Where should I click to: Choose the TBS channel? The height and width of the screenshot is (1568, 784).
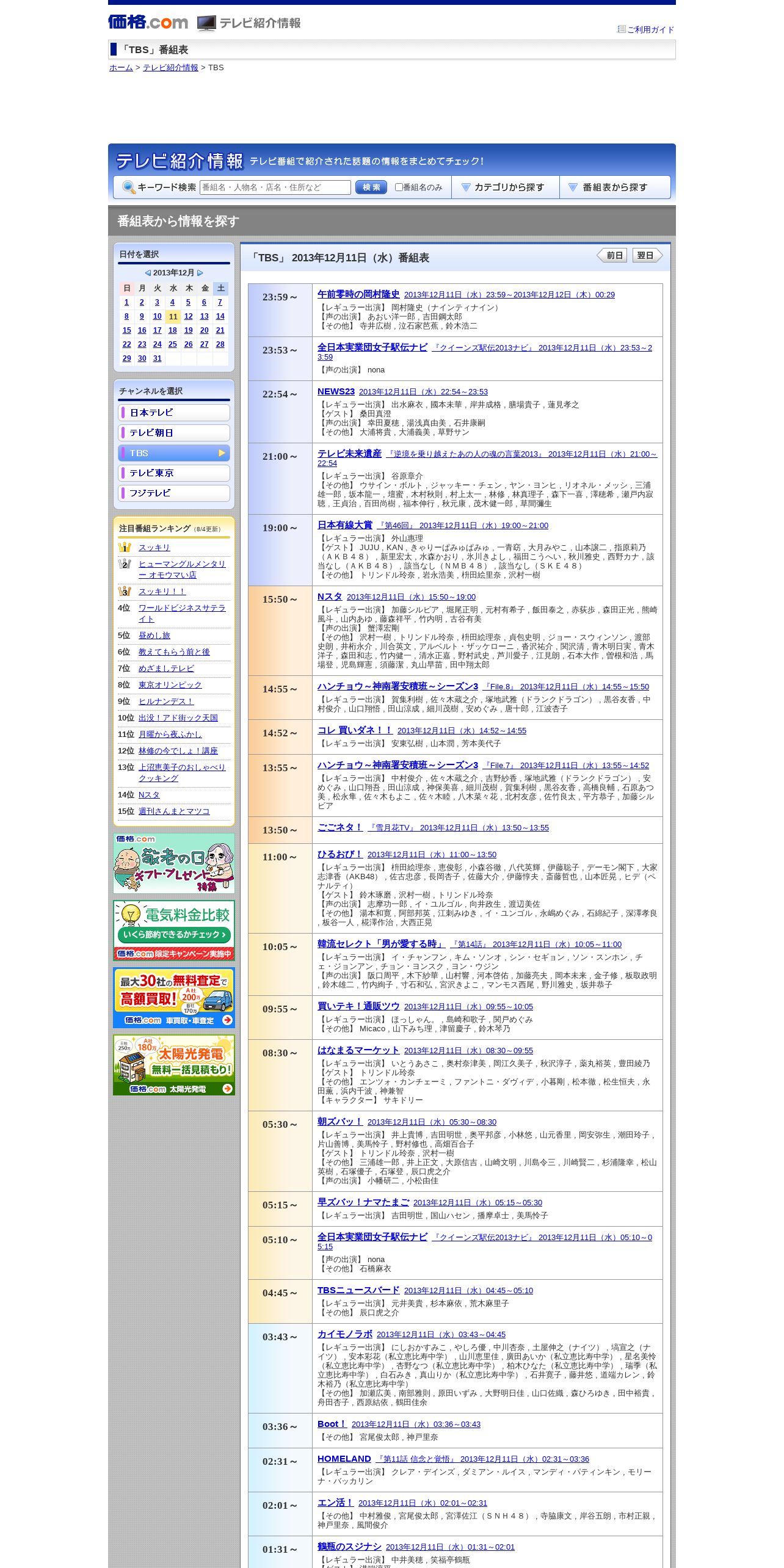tap(174, 453)
